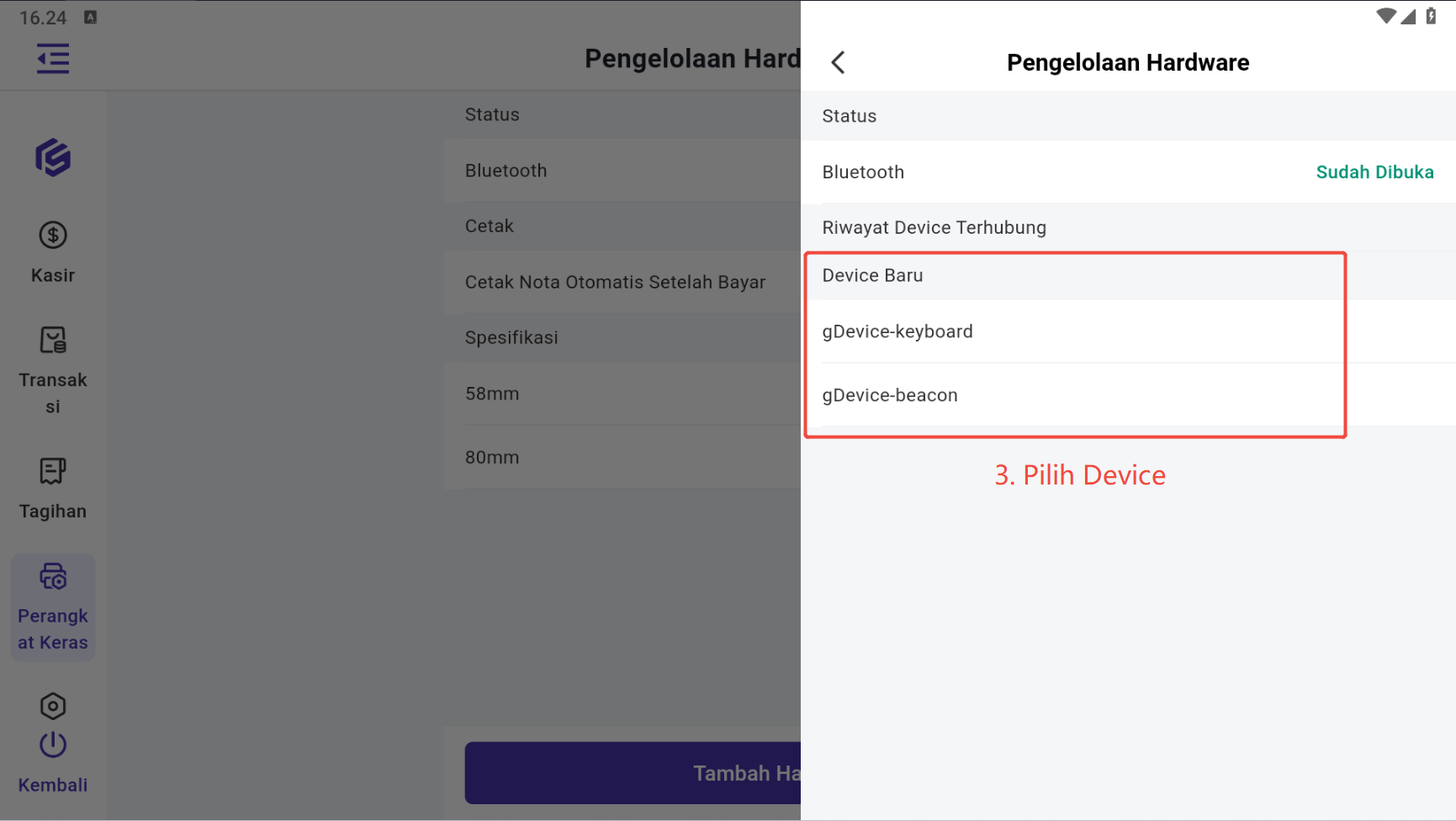Click the app logo in sidebar
The height and width of the screenshot is (821, 1456).
[53, 157]
